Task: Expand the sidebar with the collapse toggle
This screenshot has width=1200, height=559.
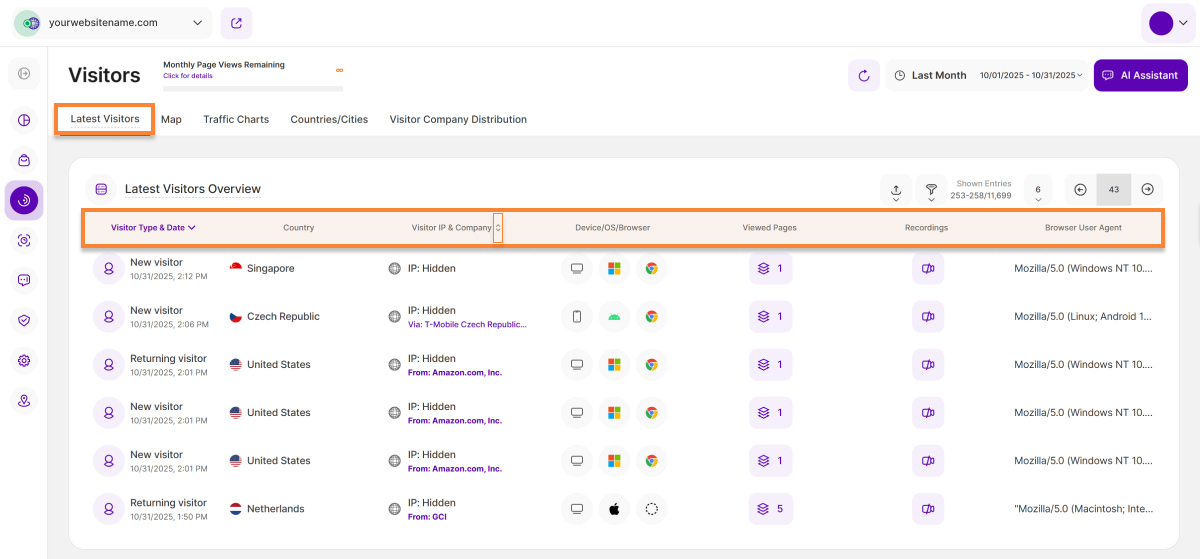Action: [24, 73]
